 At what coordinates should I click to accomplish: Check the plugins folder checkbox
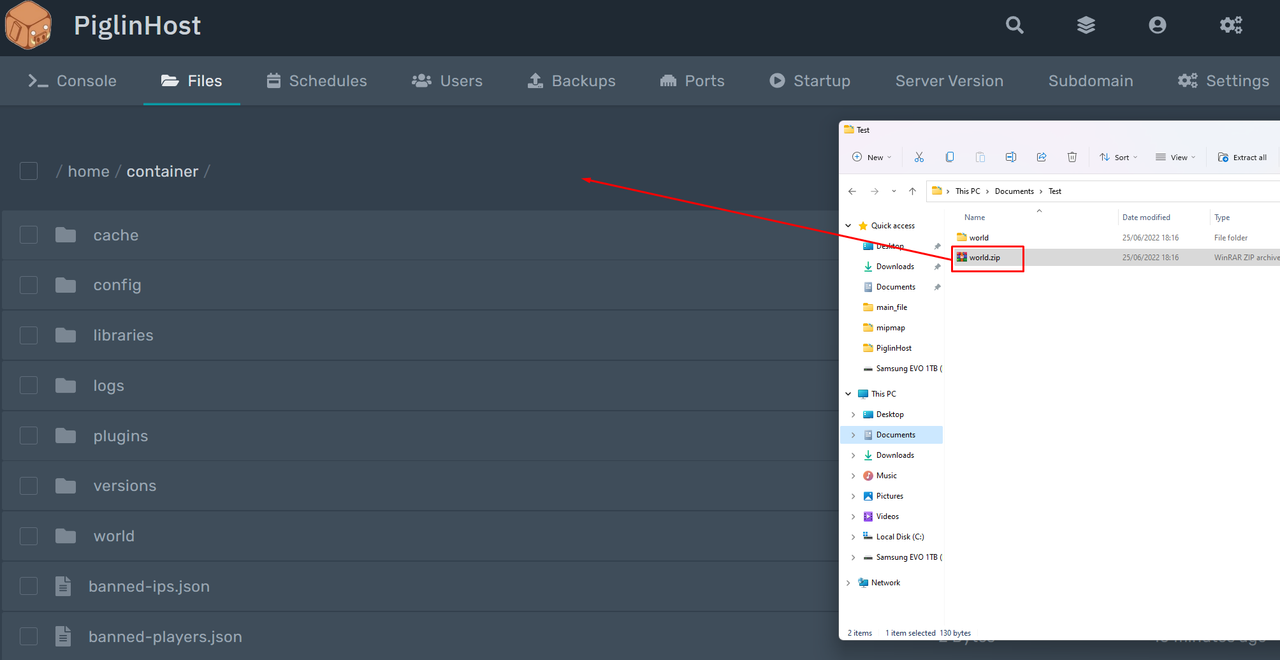coord(29,436)
